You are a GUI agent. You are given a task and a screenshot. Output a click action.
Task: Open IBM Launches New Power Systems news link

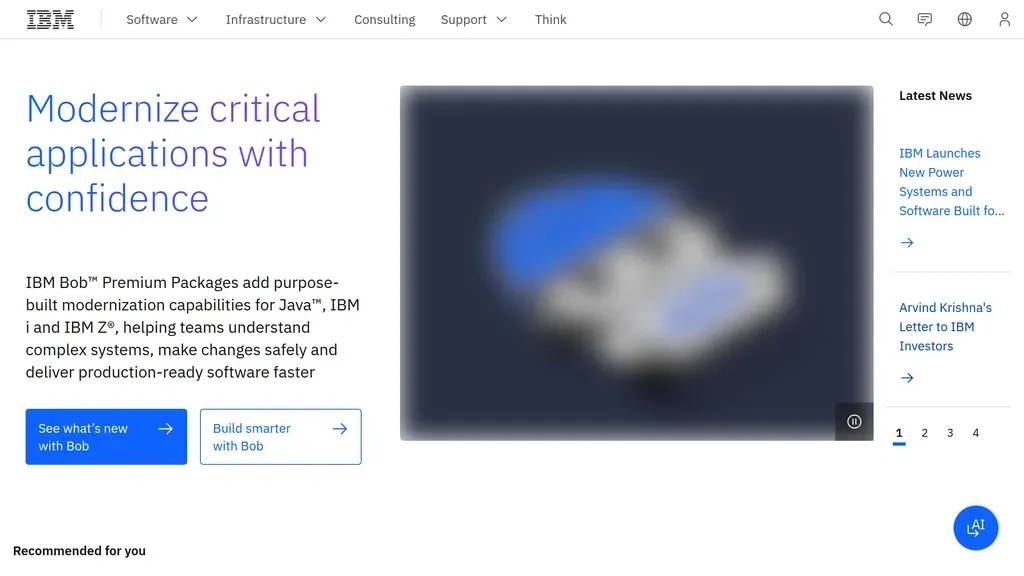coord(952,182)
